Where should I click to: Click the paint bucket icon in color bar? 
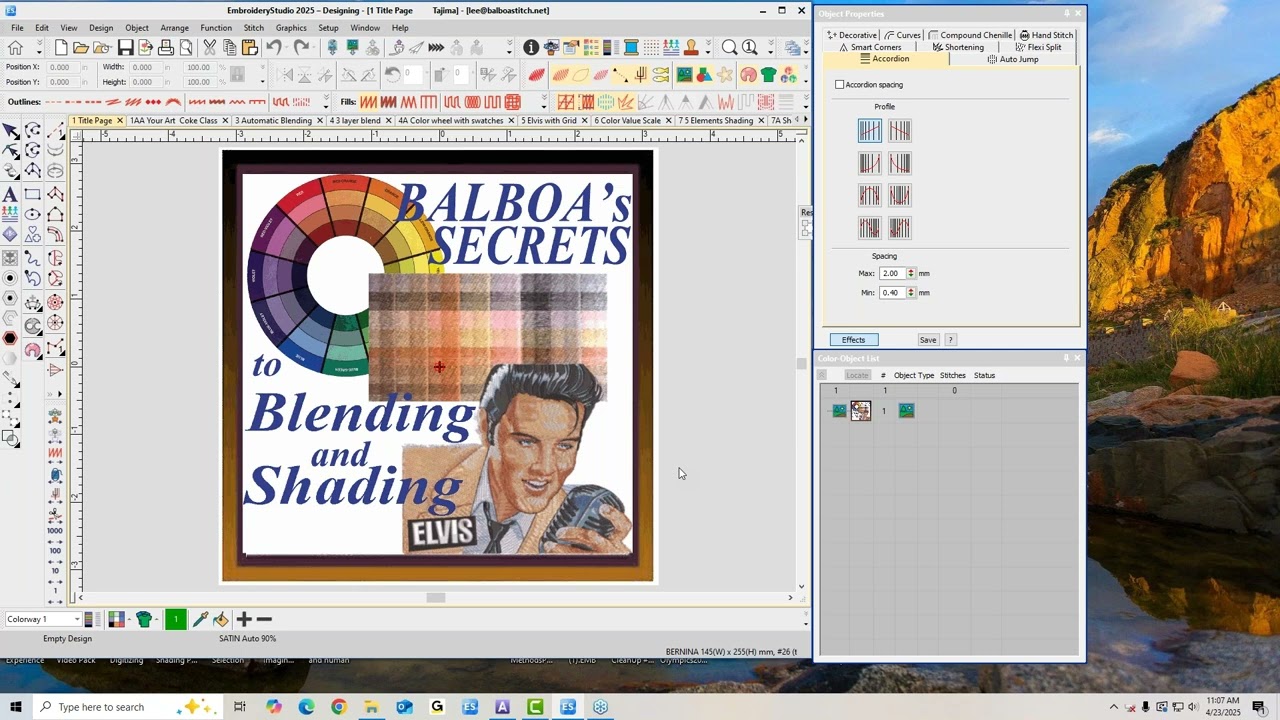click(221, 619)
